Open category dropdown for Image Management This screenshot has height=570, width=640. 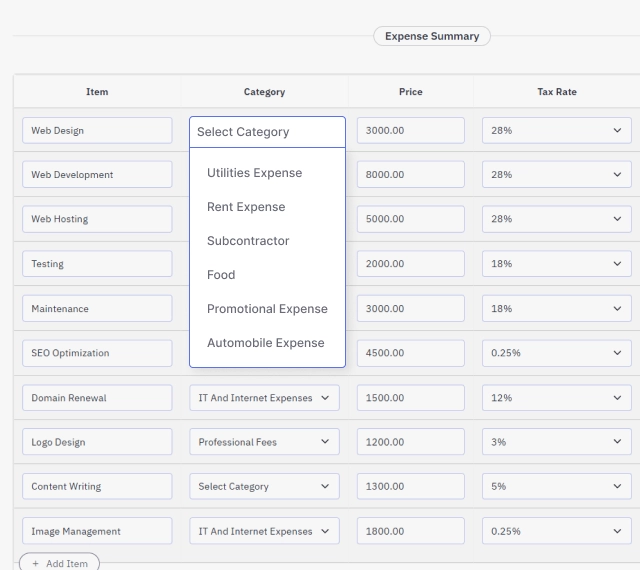(x=264, y=531)
